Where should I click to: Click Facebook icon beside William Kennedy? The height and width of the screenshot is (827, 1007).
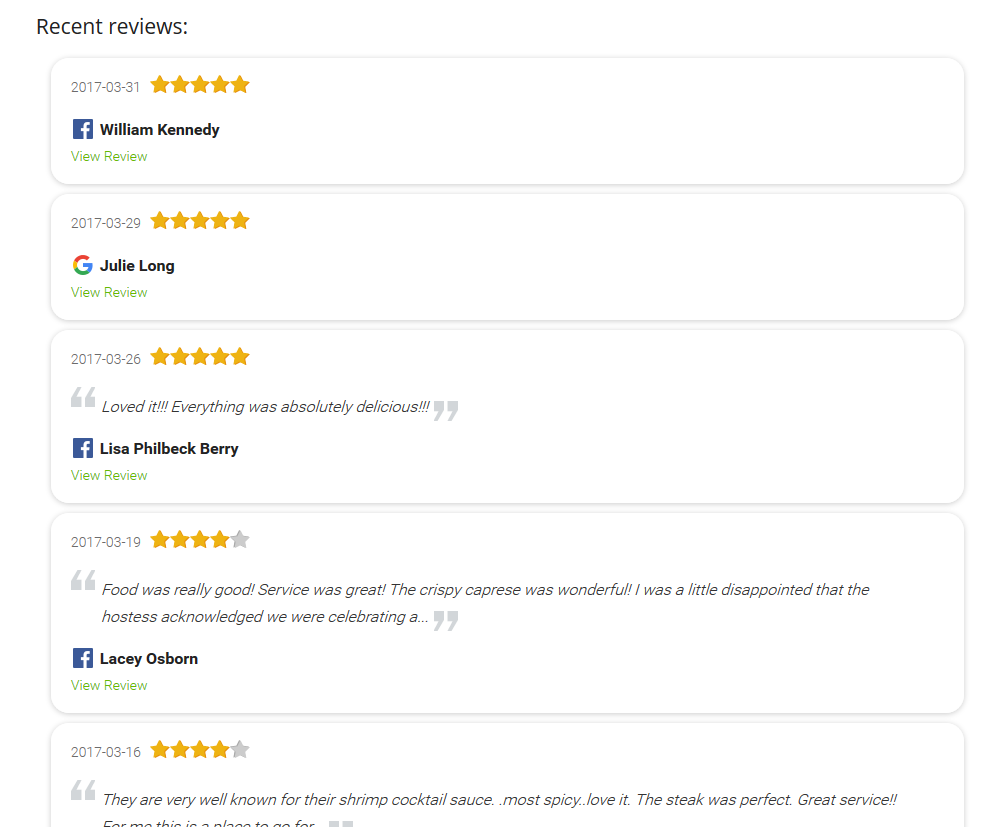click(82, 129)
